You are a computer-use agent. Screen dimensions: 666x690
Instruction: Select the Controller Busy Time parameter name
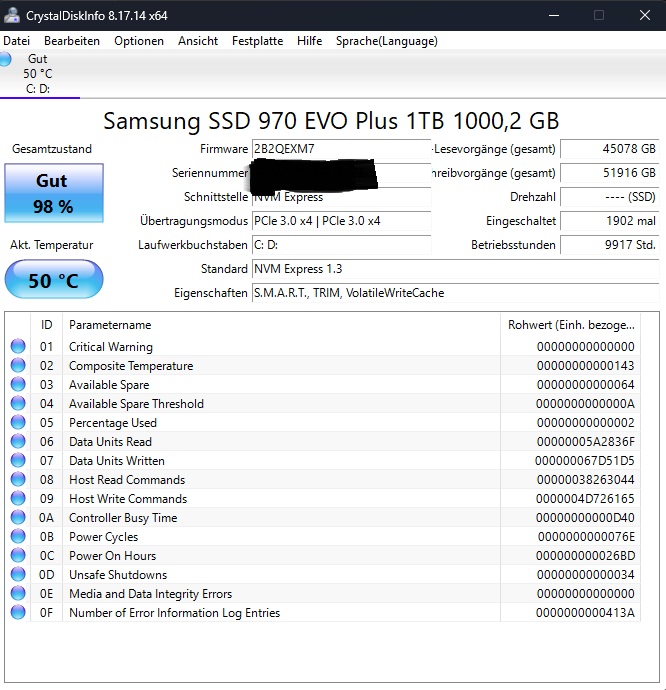tap(123, 518)
